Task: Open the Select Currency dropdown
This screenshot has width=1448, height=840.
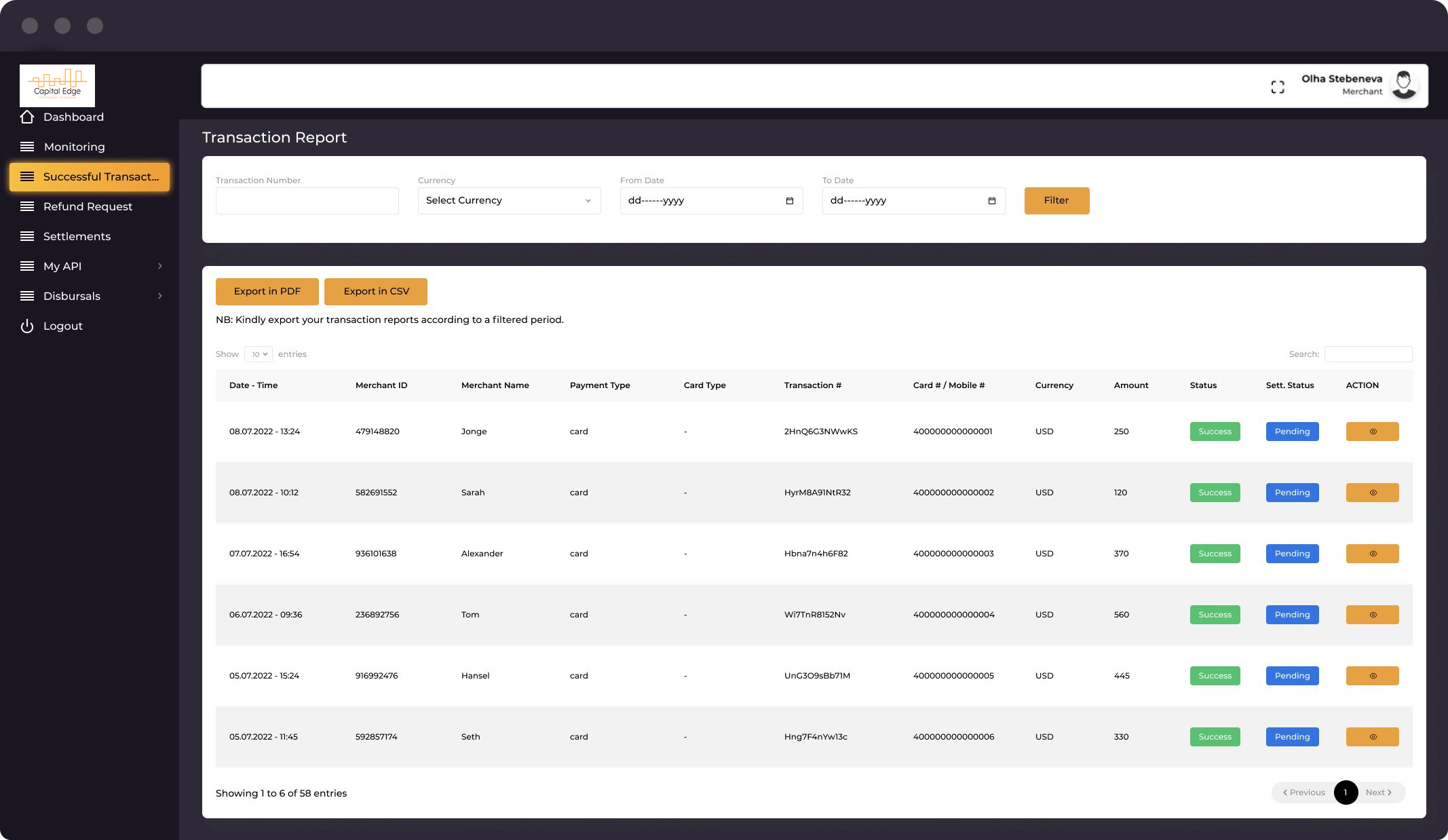Action: click(509, 201)
